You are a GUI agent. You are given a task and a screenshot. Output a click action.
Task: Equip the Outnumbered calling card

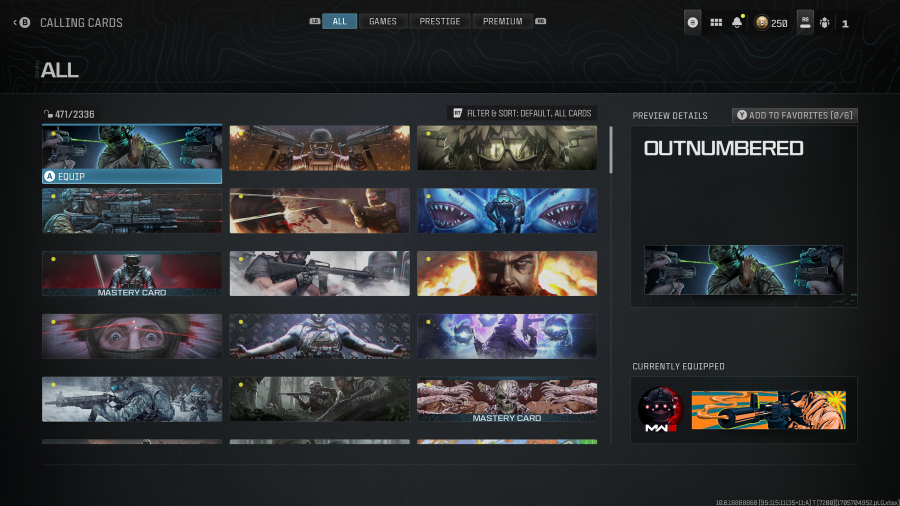[x=132, y=176]
